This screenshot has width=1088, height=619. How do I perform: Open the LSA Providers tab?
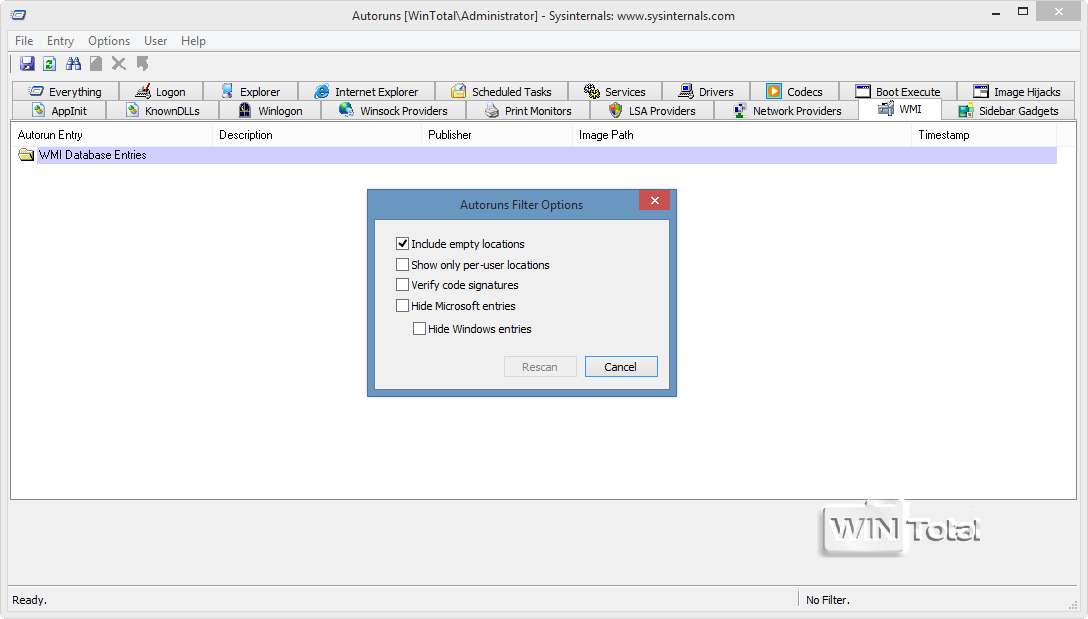652,110
